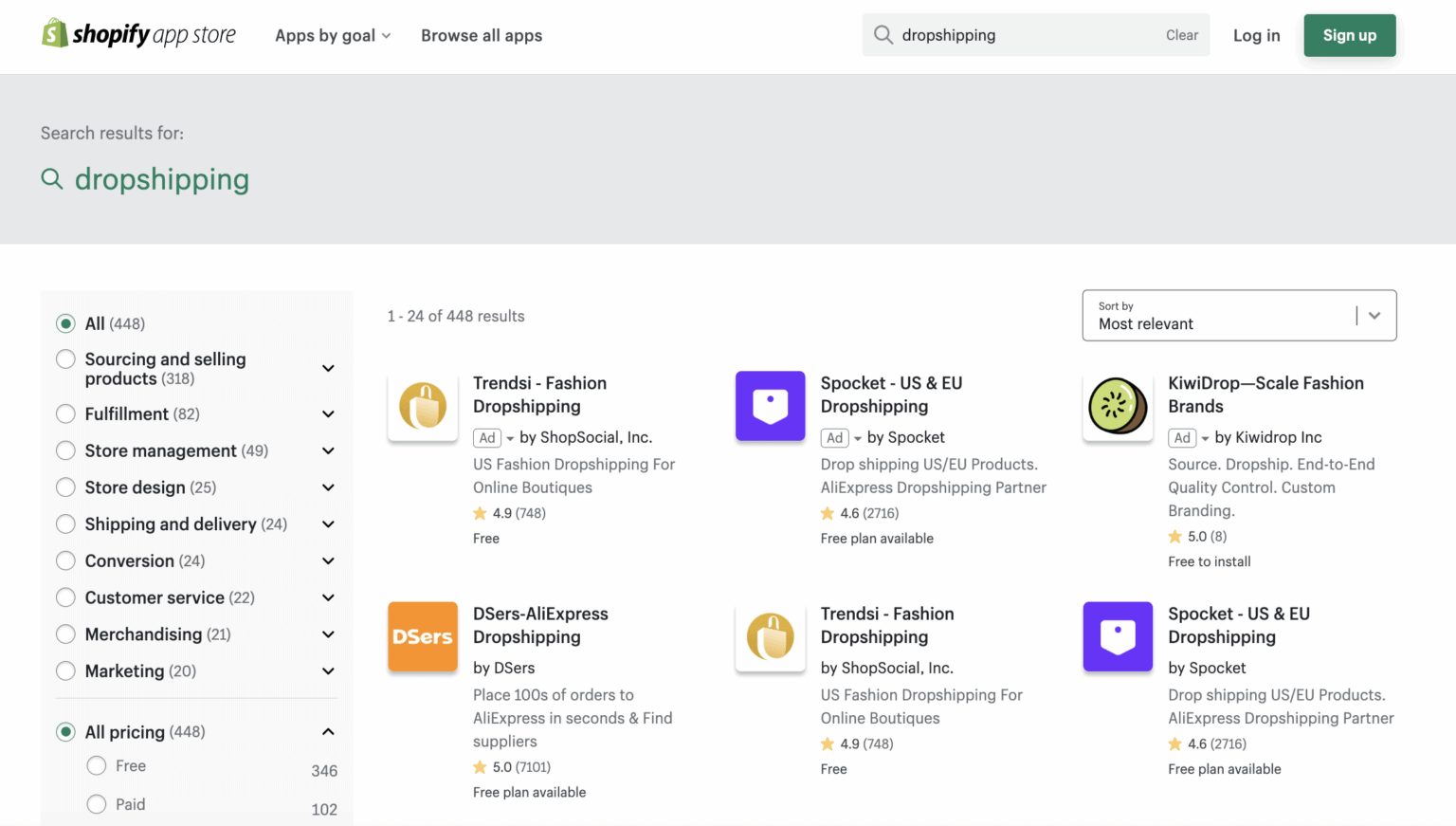Clear the dropshipping search field
Screen dimensions: 1456x826
click(x=1182, y=34)
